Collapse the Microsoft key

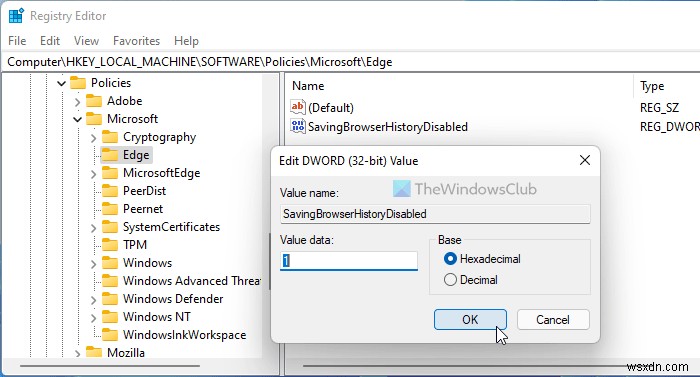point(78,119)
